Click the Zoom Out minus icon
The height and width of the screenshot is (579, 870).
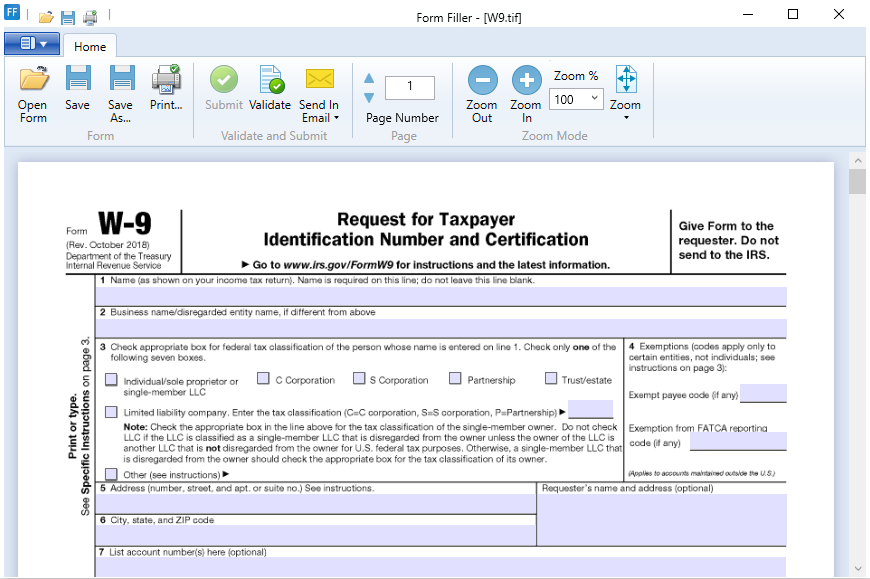(x=482, y=80)
